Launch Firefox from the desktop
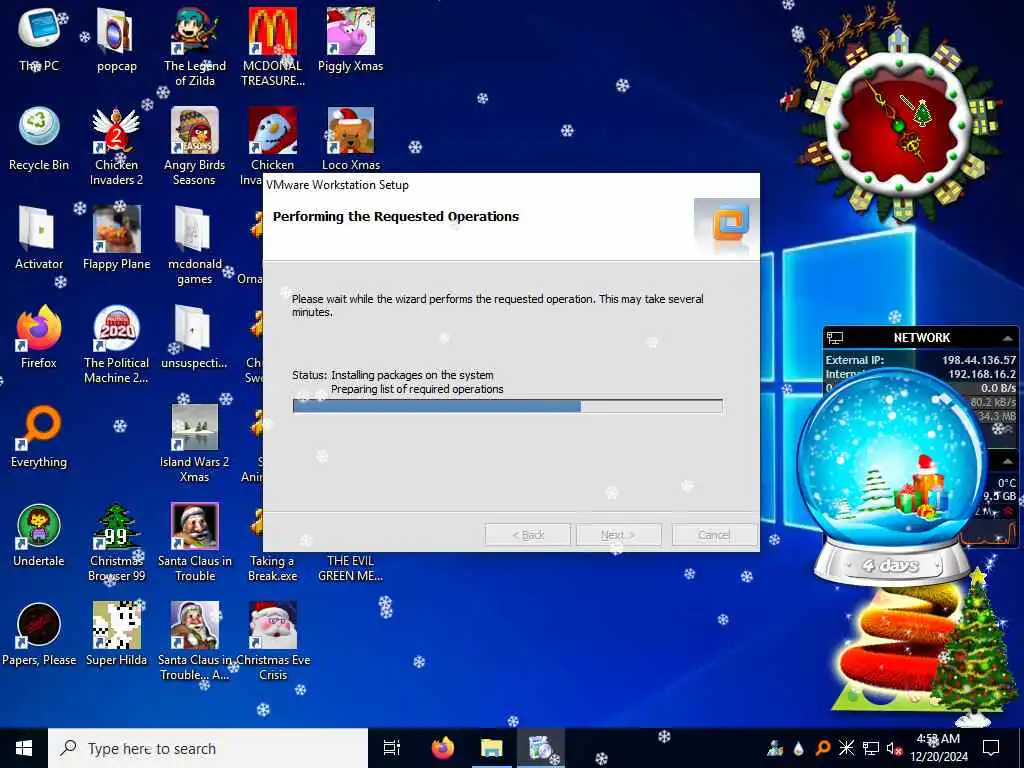The image size is (1024, 768). click(x=39, y=336)
